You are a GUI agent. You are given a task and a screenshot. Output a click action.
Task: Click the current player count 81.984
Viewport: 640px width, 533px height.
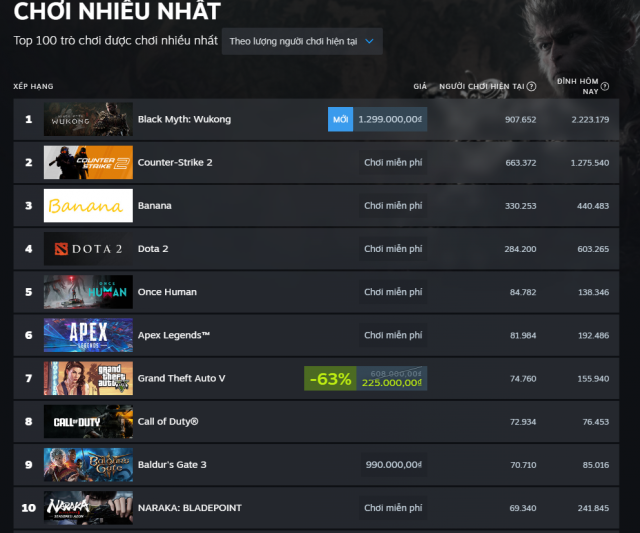[x=523, y=335]
